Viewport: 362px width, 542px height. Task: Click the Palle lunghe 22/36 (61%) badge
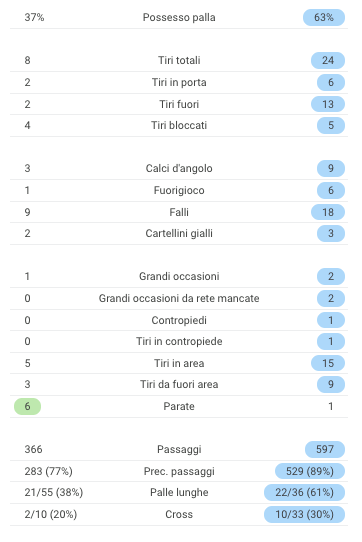pyautogui.click(x=304, y=492)
